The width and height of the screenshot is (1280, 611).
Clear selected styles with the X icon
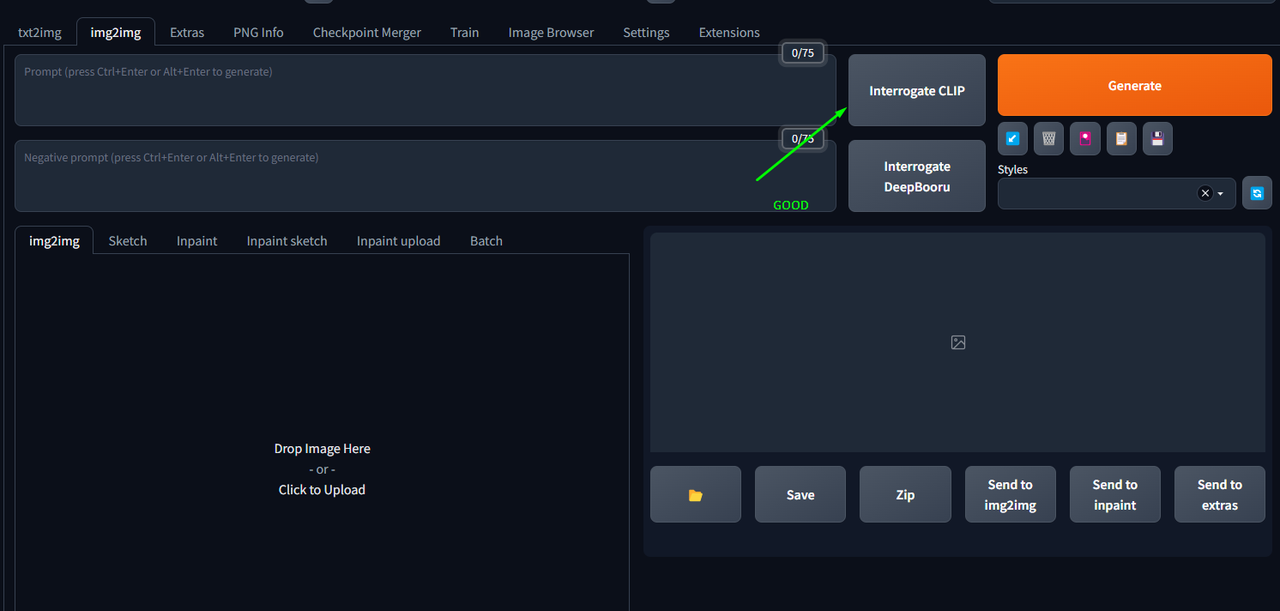click(1205, 193)
